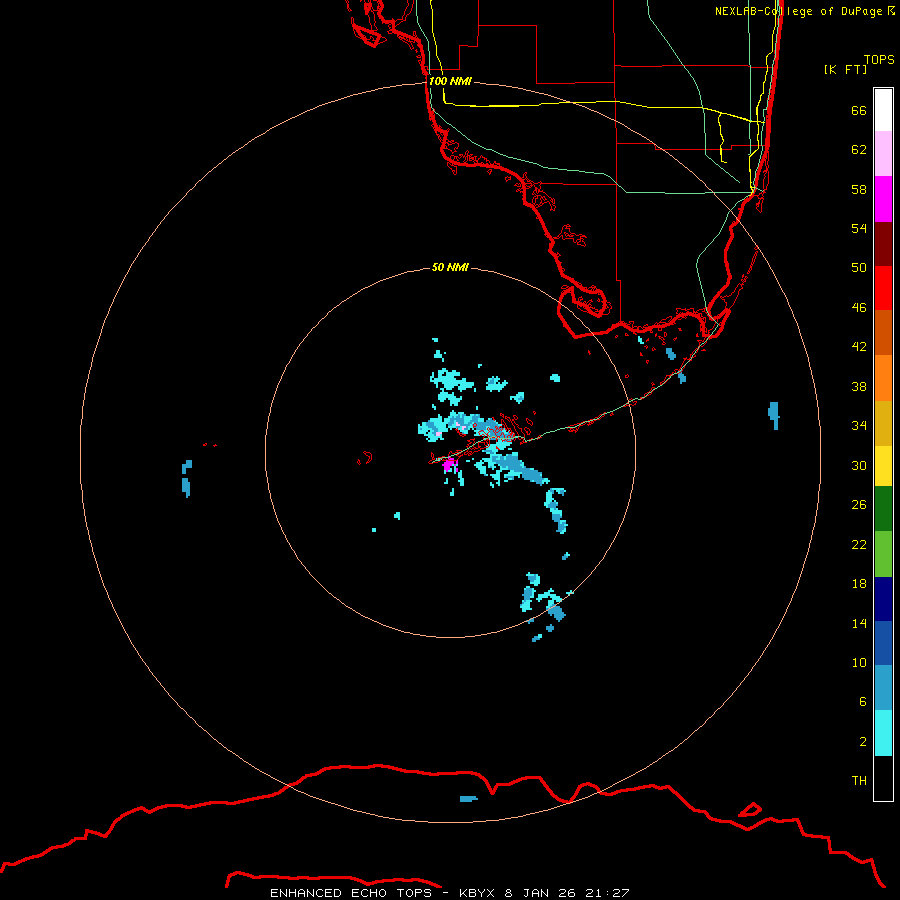Image resolution: width=900 pixels, height=900 pixels.
Task: Click the 30 legend value
Action: pyautogui.click(x=859, y=465)
